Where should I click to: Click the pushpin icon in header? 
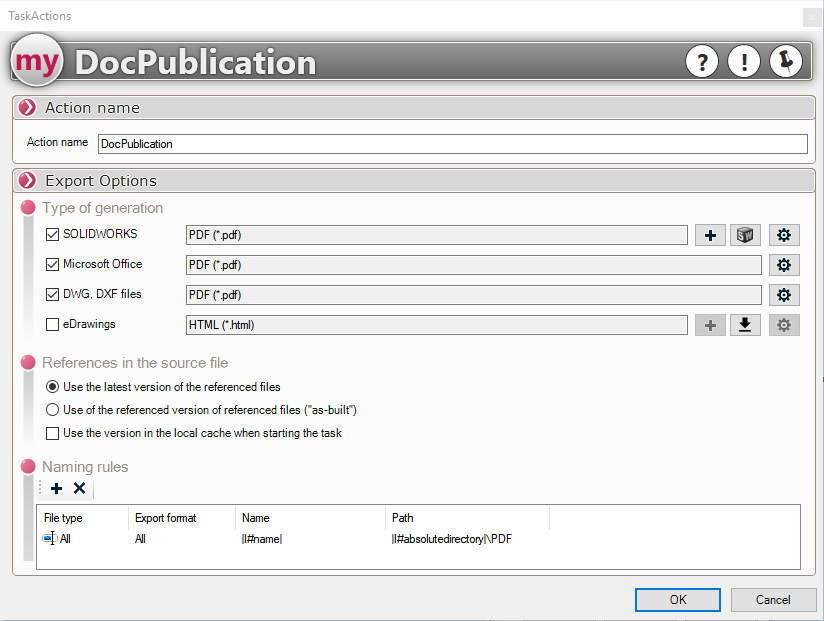(x=785, y=62)
